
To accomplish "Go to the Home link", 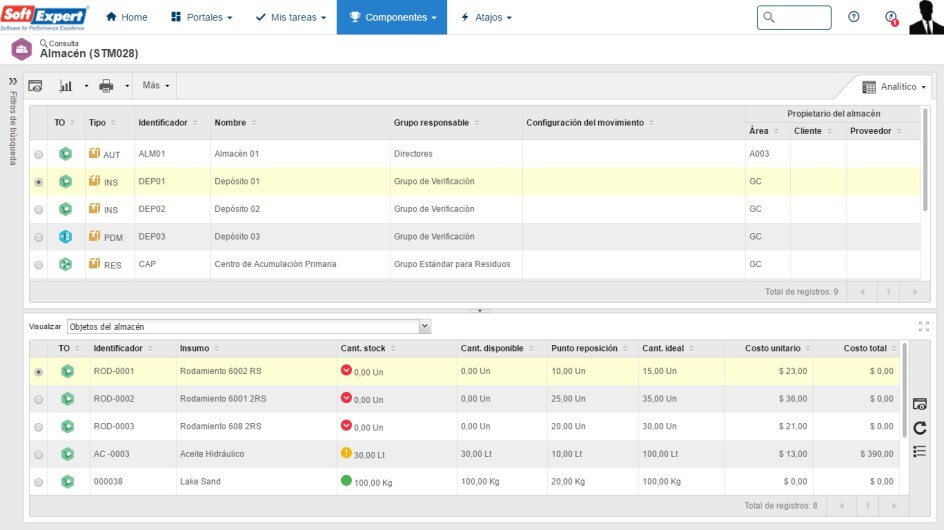I will tap(126, 17).
